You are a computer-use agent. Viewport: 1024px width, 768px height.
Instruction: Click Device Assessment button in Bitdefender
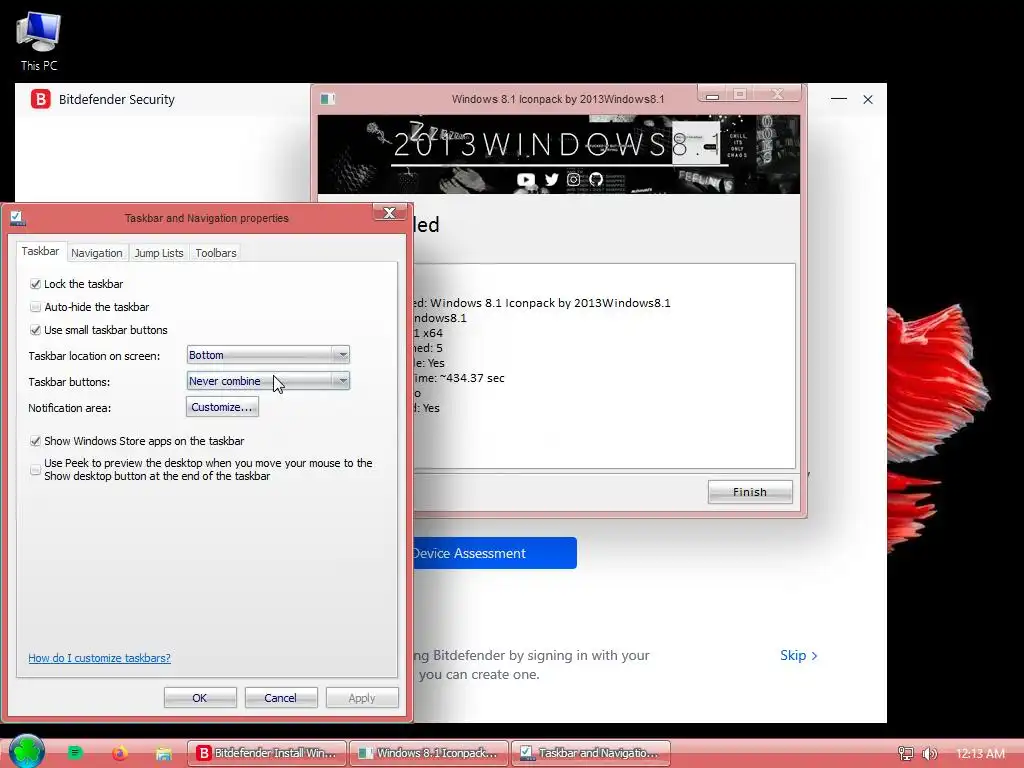[x=495, y=553]
